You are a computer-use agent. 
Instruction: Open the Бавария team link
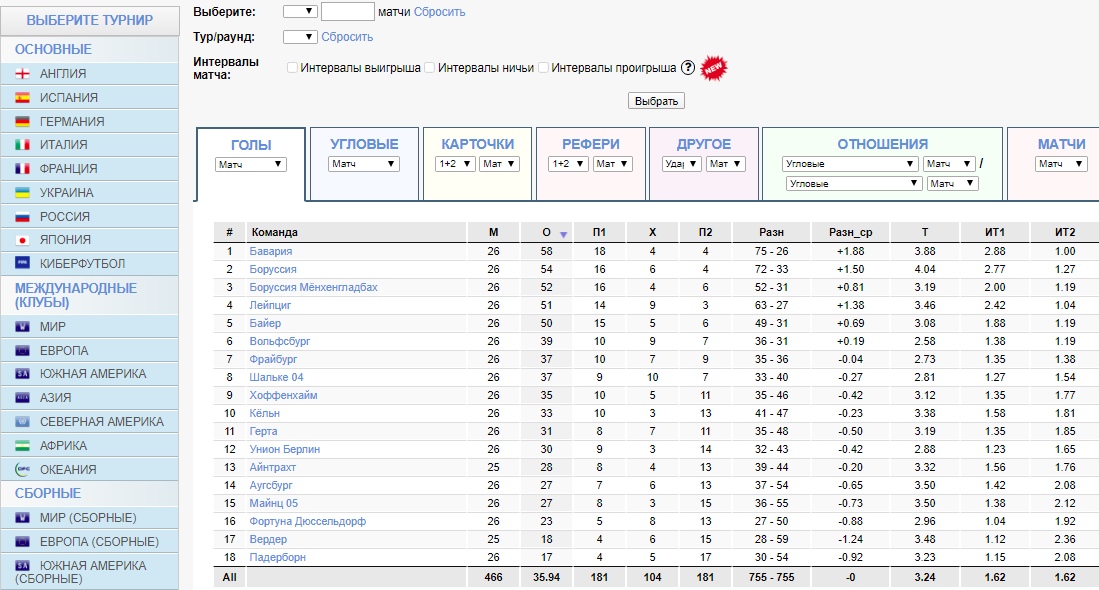tap(270, 252)
